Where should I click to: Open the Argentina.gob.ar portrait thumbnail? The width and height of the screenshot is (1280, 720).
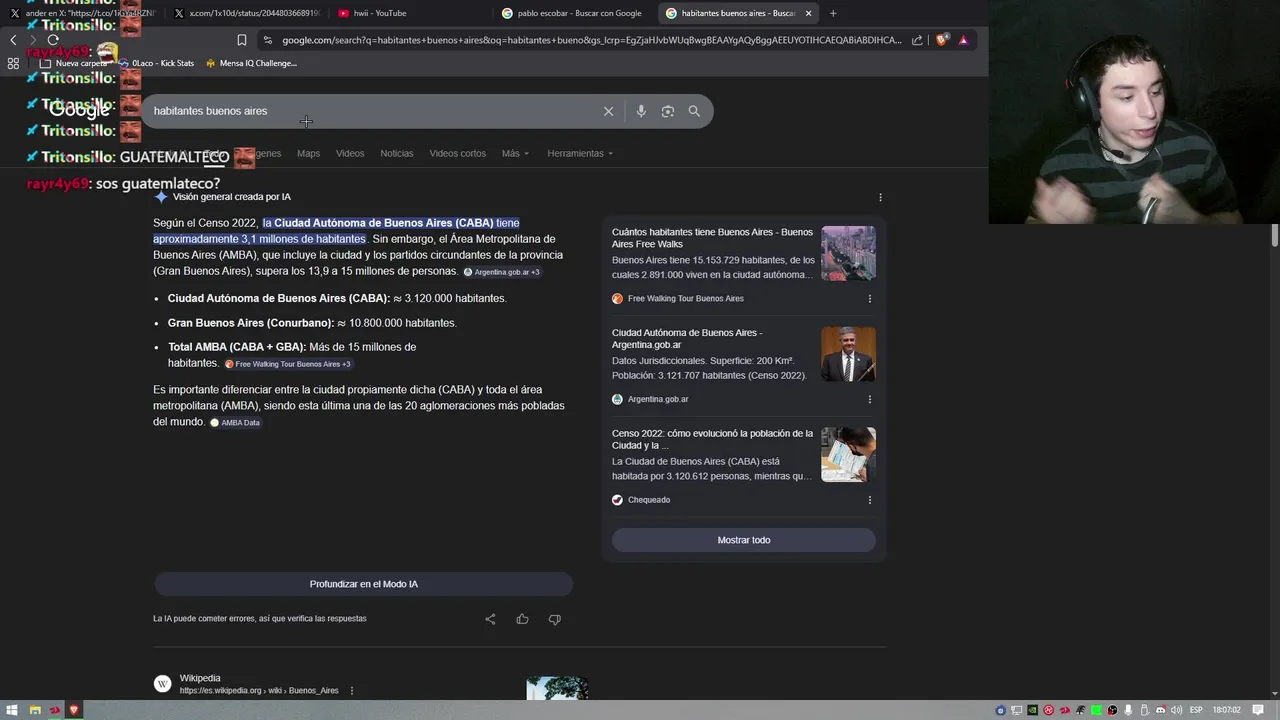tap(848, 354)
